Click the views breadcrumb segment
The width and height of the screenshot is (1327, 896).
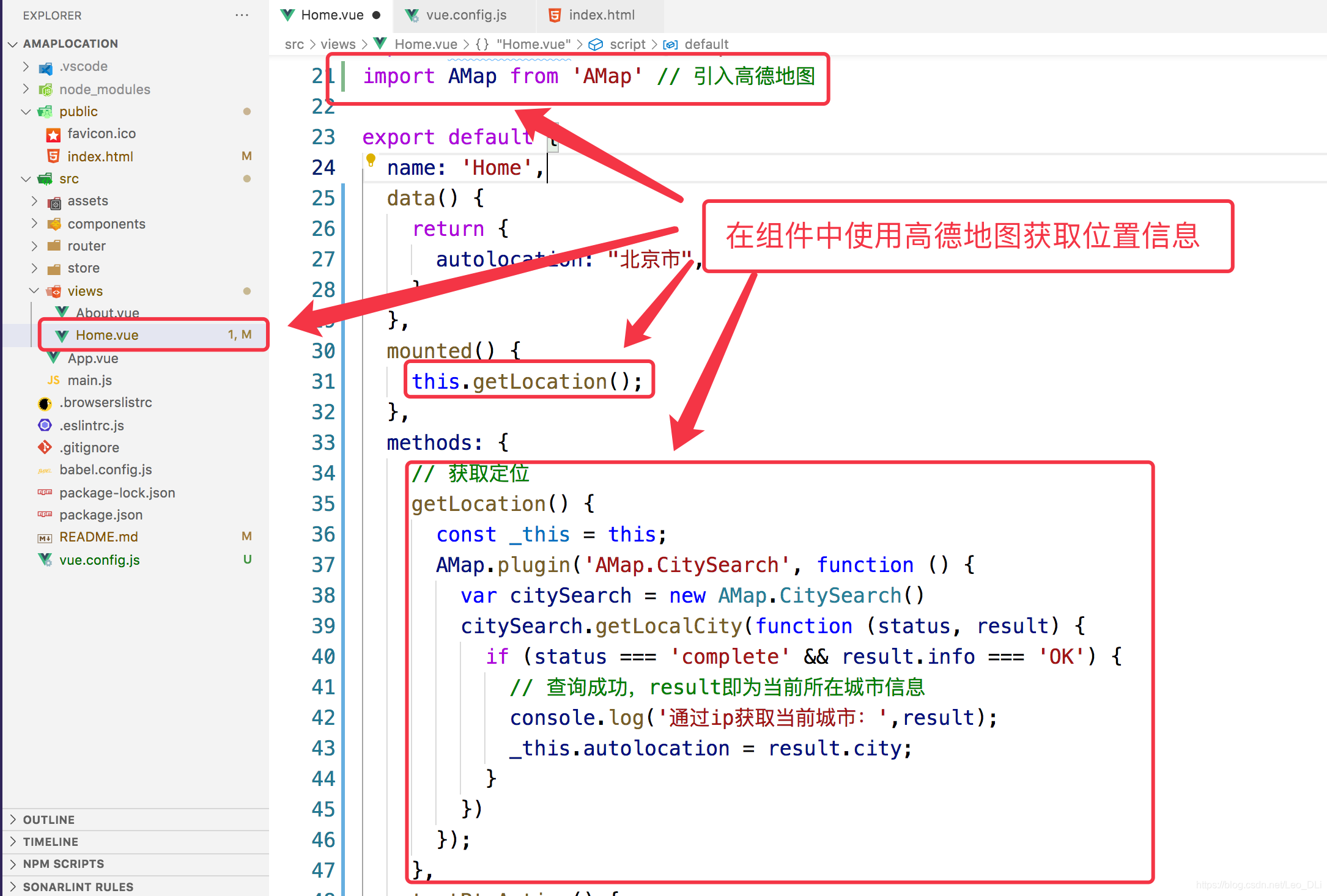(338, 44)
